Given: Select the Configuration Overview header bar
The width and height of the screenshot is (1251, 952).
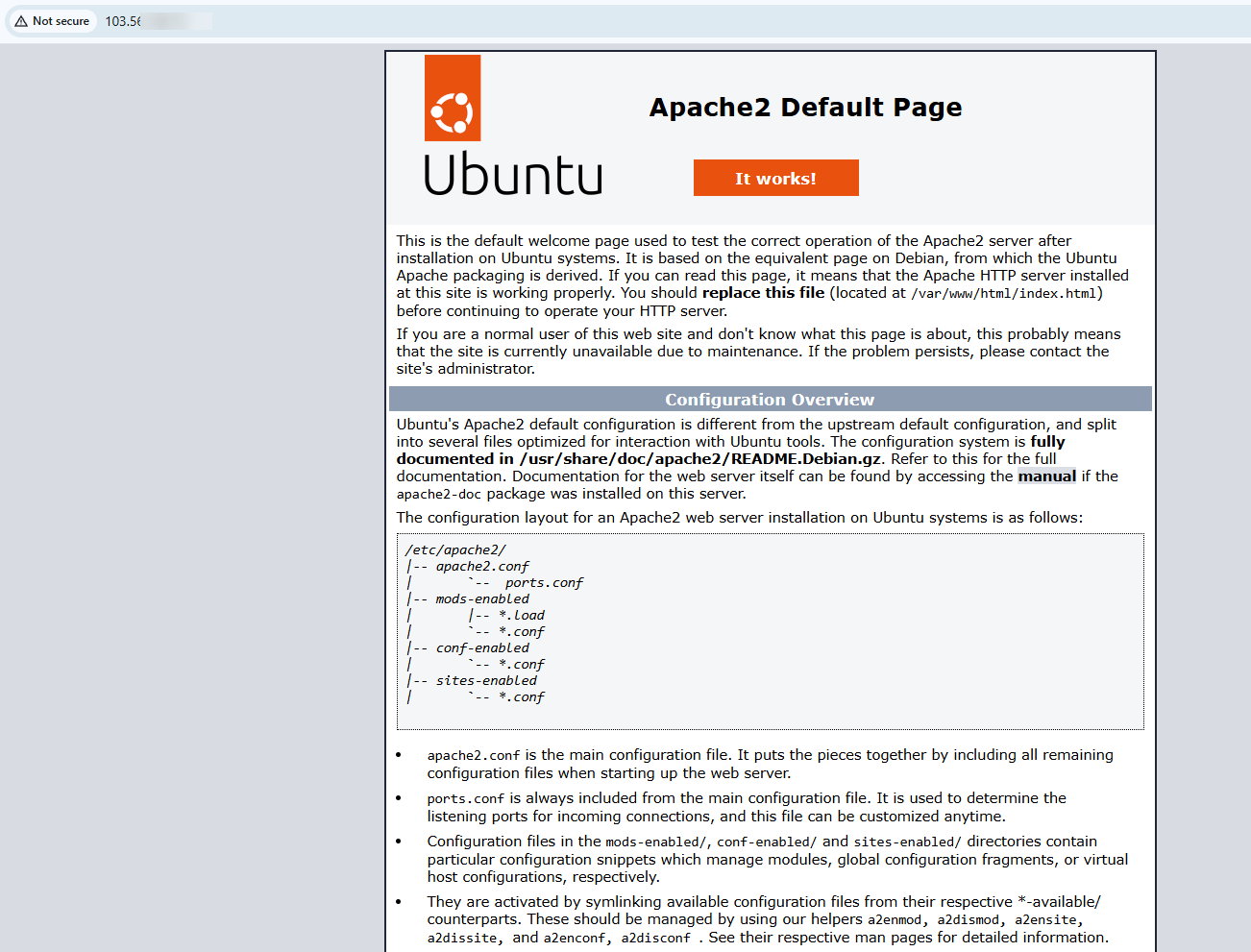Looking at the screenshot, I should (x=770, y=398).
